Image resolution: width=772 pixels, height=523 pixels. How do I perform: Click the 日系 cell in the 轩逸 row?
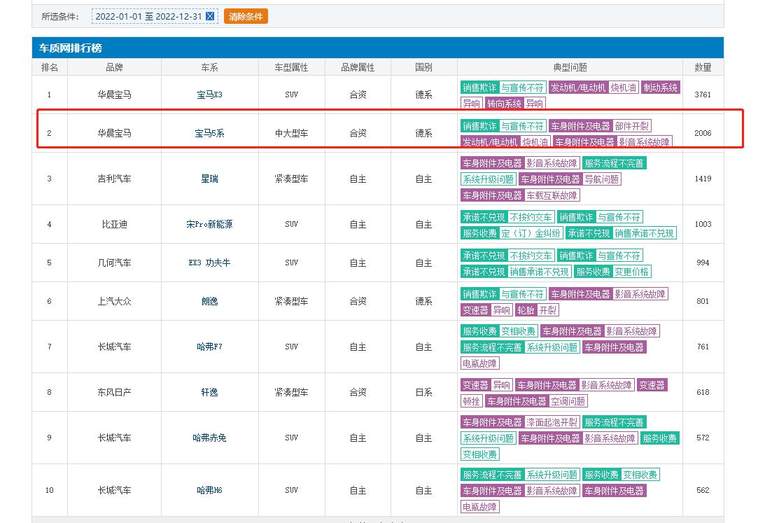pyautogui.click(x=423, y=392)
